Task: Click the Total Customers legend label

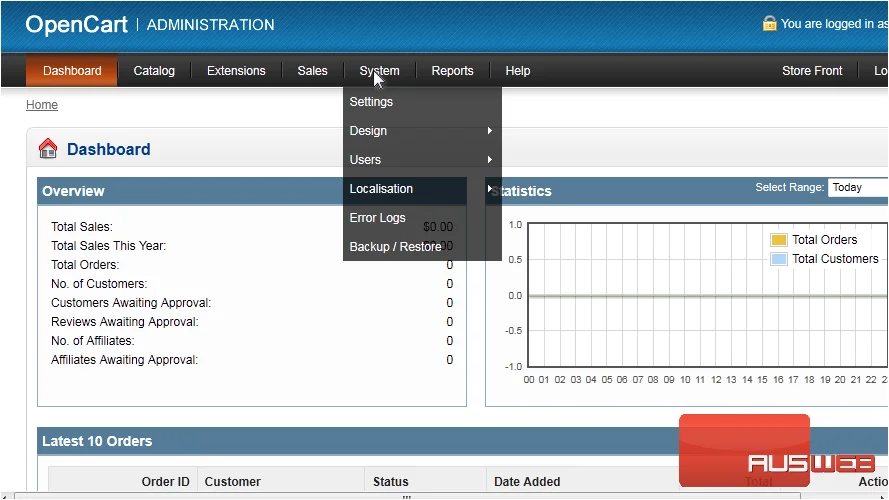Action: tap(835, 259)
